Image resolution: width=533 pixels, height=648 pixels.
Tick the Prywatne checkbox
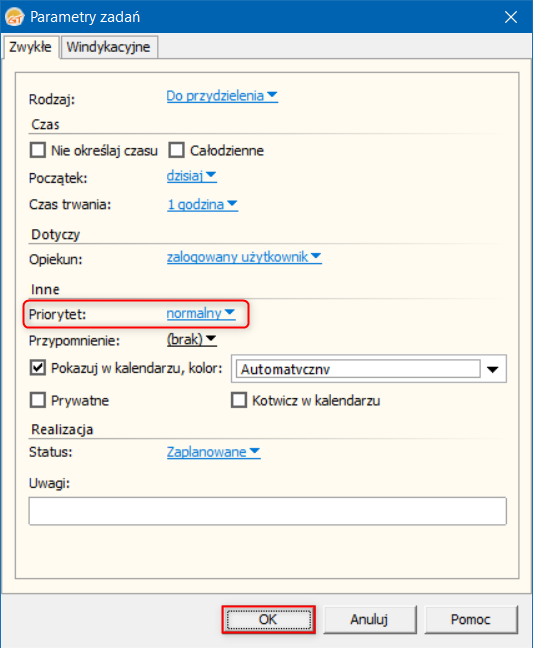pos(38,400)
